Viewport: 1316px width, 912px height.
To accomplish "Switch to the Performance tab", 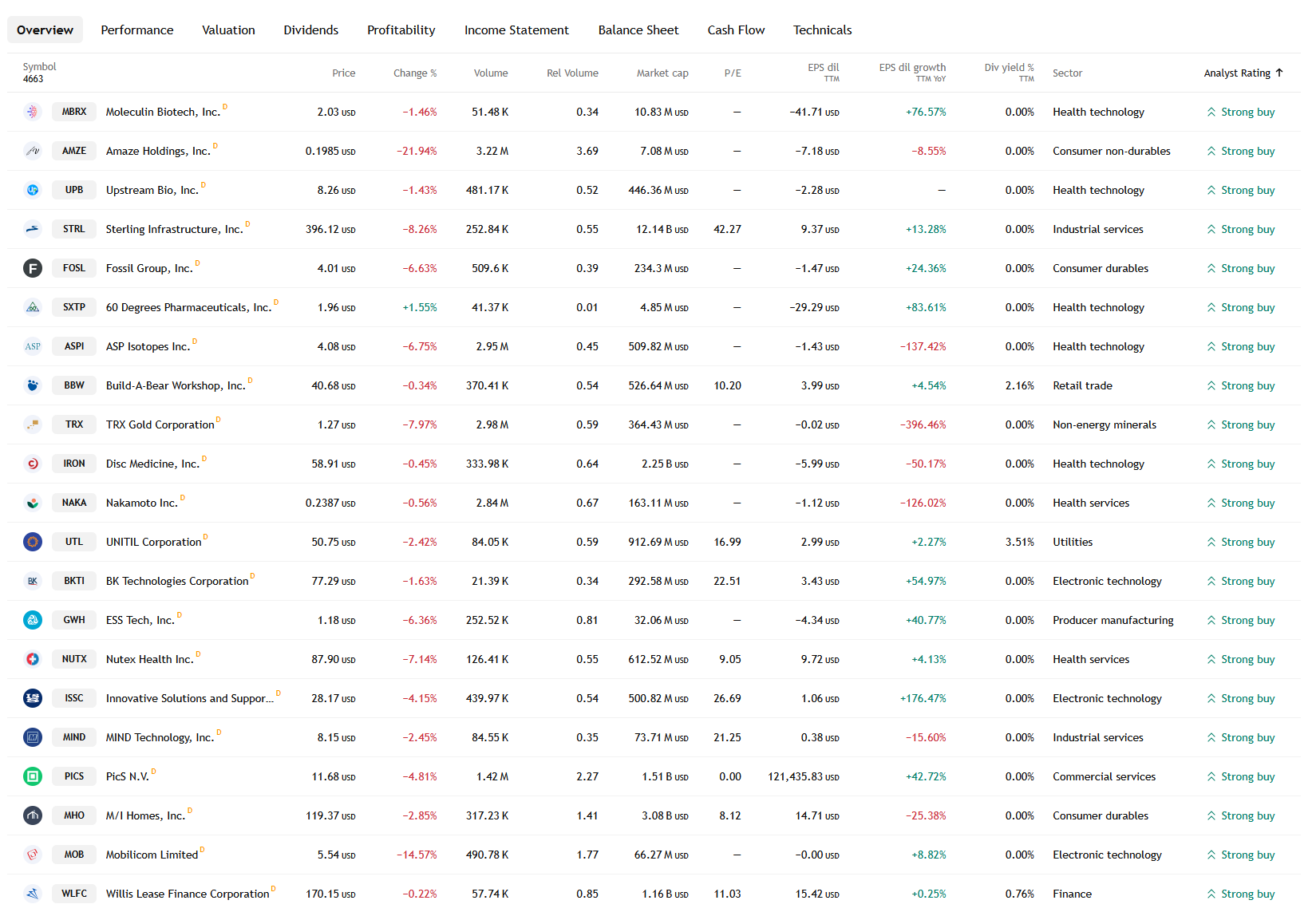I will [x=137, y=30].
